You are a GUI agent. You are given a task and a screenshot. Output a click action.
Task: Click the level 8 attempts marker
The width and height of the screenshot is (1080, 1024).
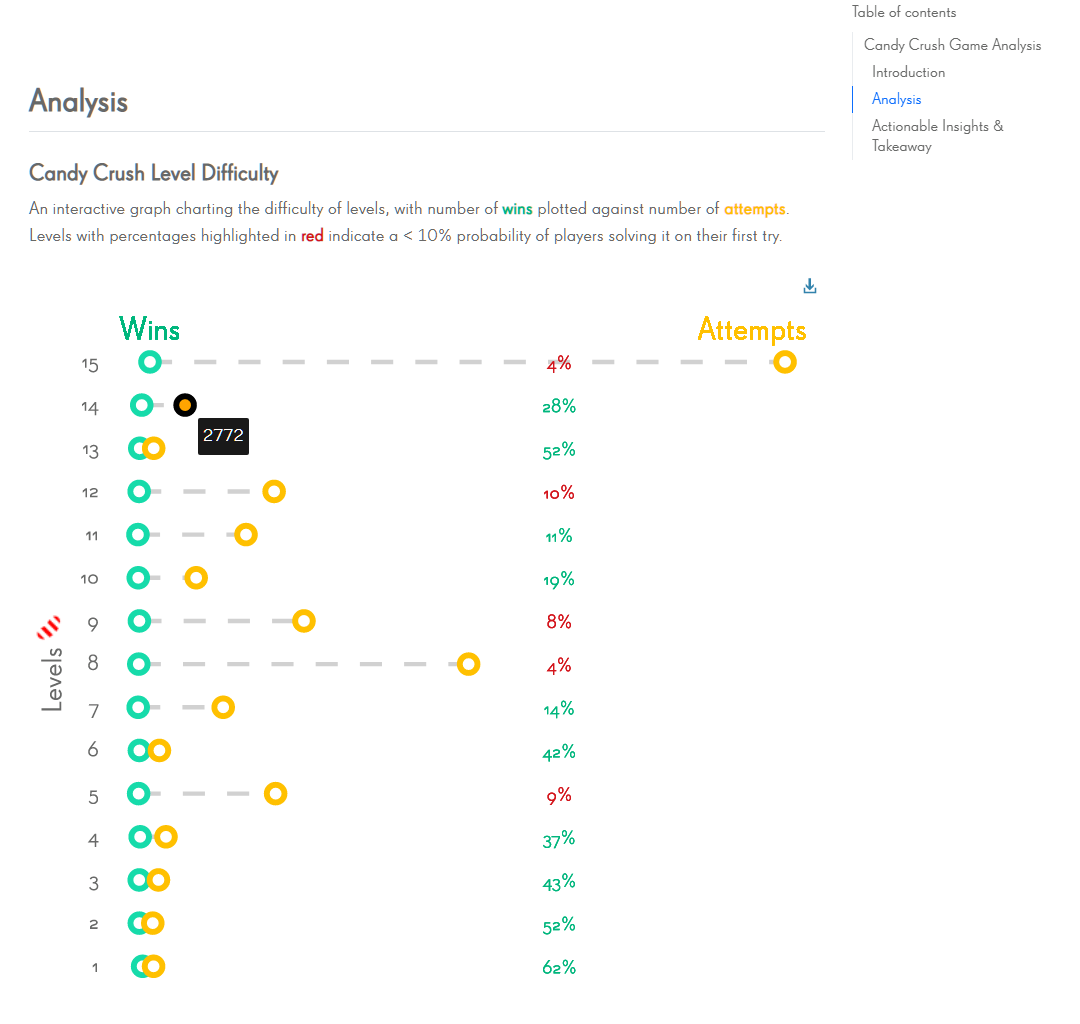tap(468, 664)
